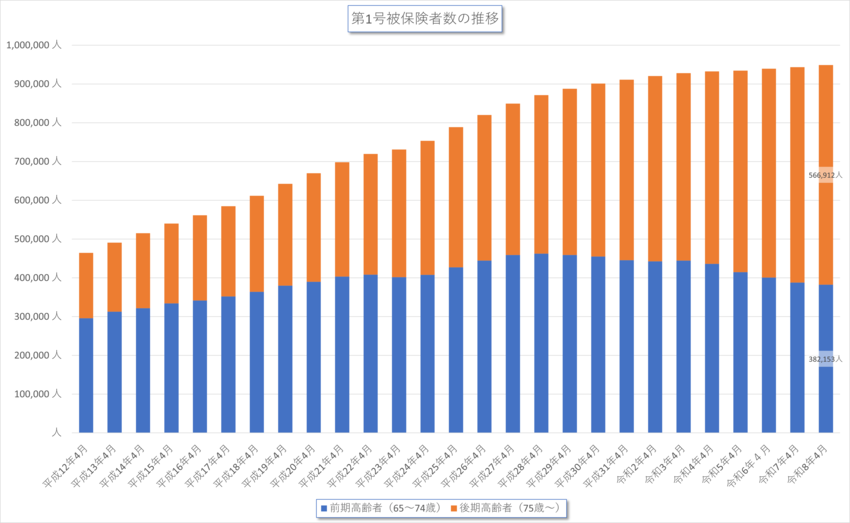This screenshot has height=523, width=850.
Task: Select the orange bar segment for 平成12年4月
Action: pos(86,285)
